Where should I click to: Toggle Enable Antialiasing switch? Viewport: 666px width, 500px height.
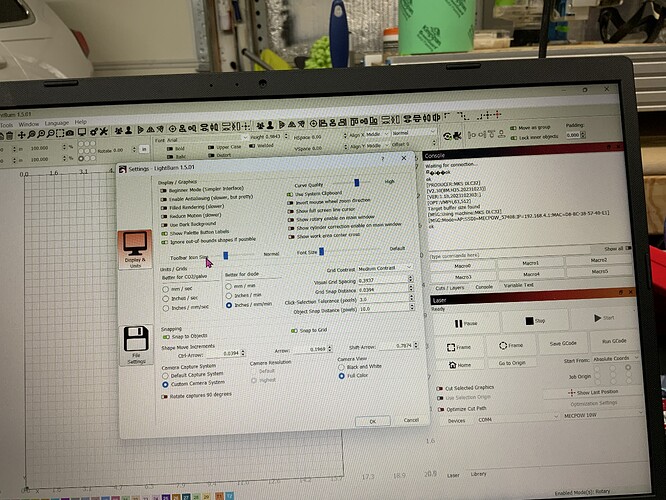163,199
